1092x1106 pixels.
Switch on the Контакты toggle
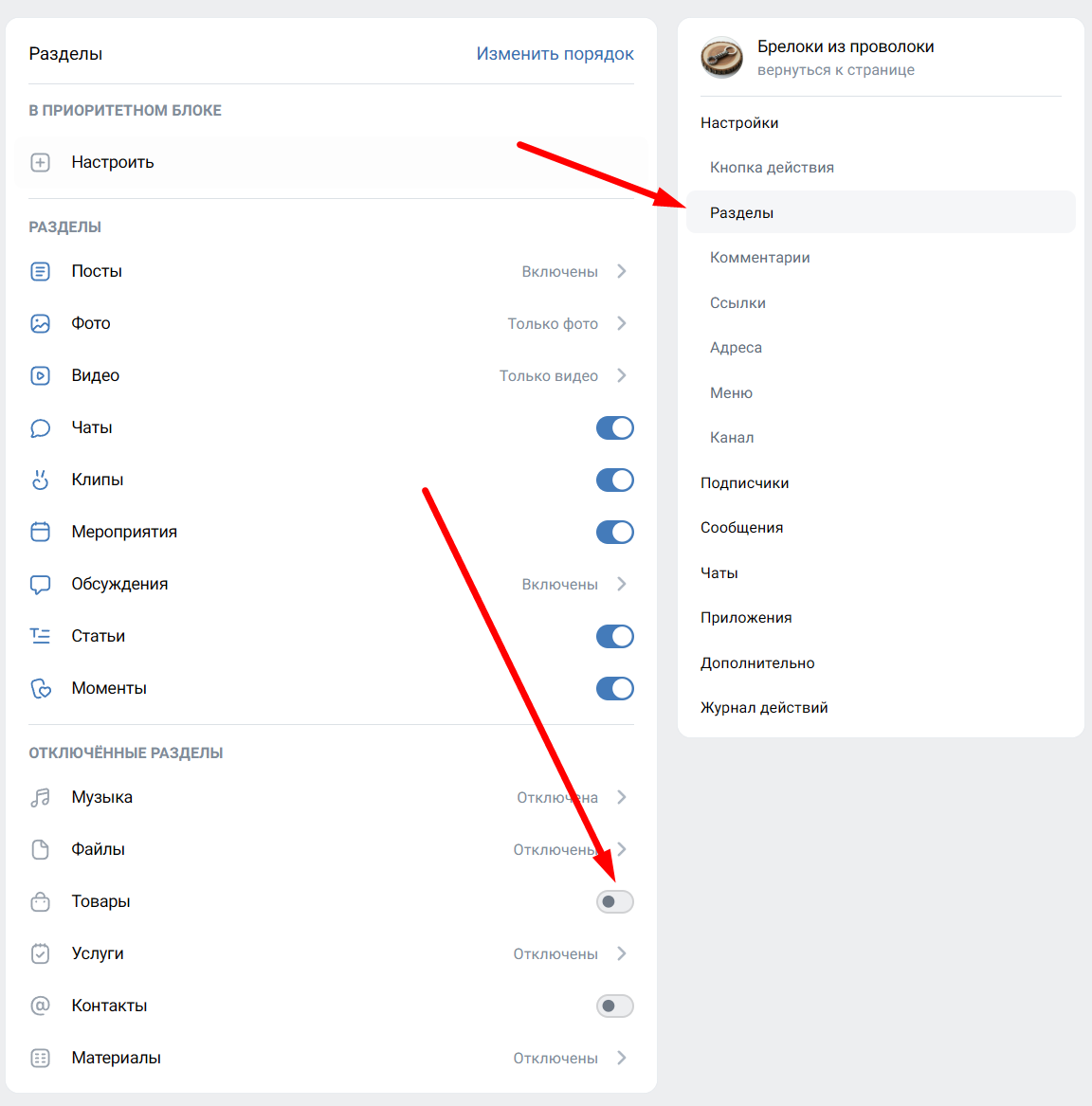(614, 1006)
